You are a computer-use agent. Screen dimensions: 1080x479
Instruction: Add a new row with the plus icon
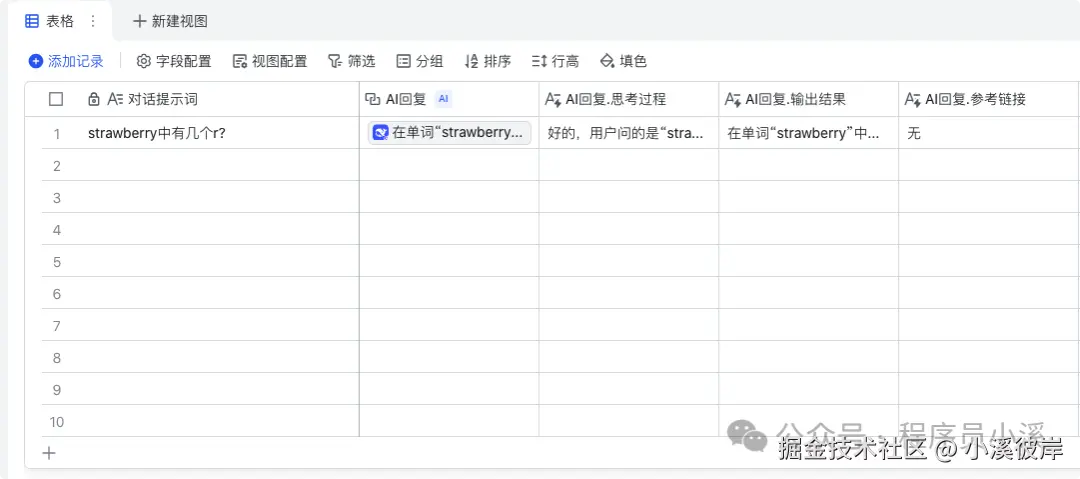[x=49, y=453]
